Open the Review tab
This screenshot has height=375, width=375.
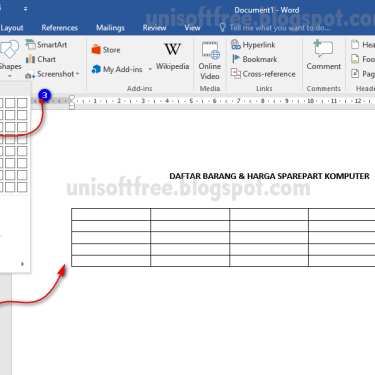[x=154, y=28]
